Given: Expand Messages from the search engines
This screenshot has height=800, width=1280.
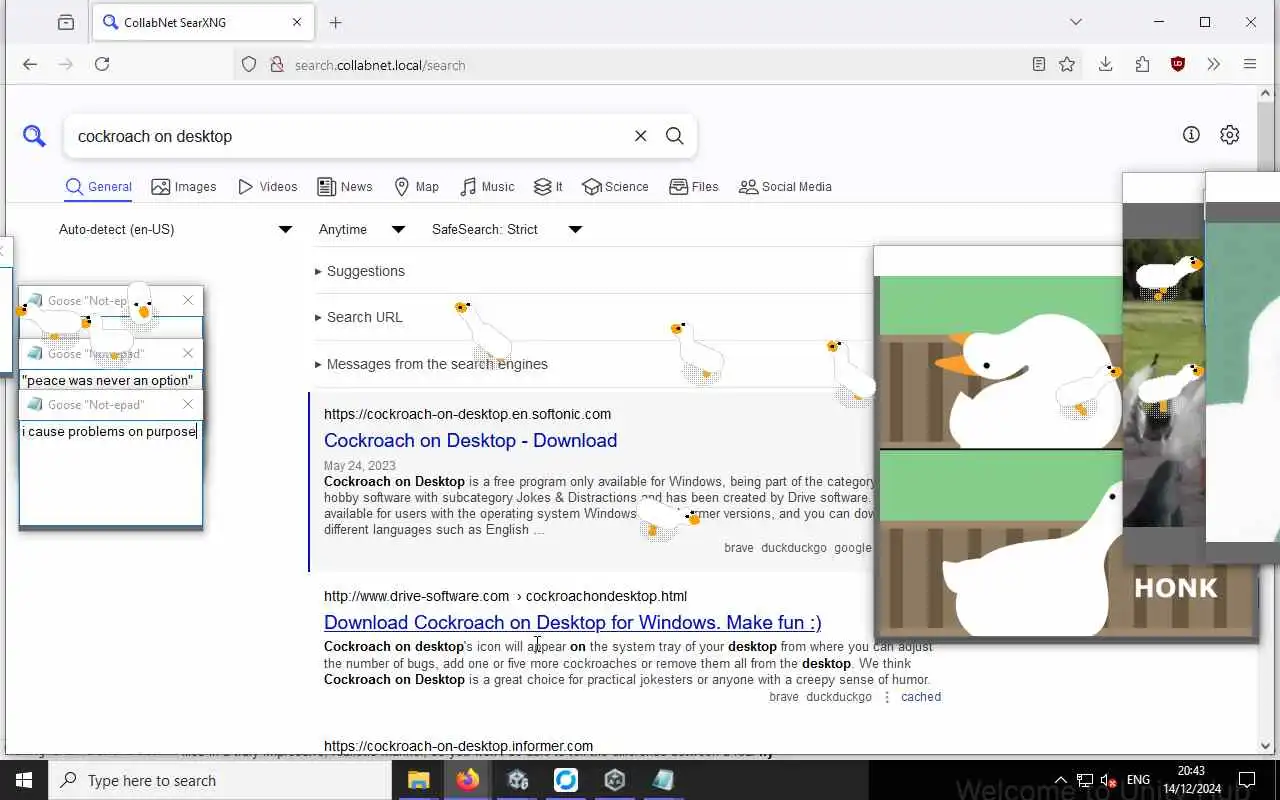Looking at the screenshot, I should tap(431, 364).
